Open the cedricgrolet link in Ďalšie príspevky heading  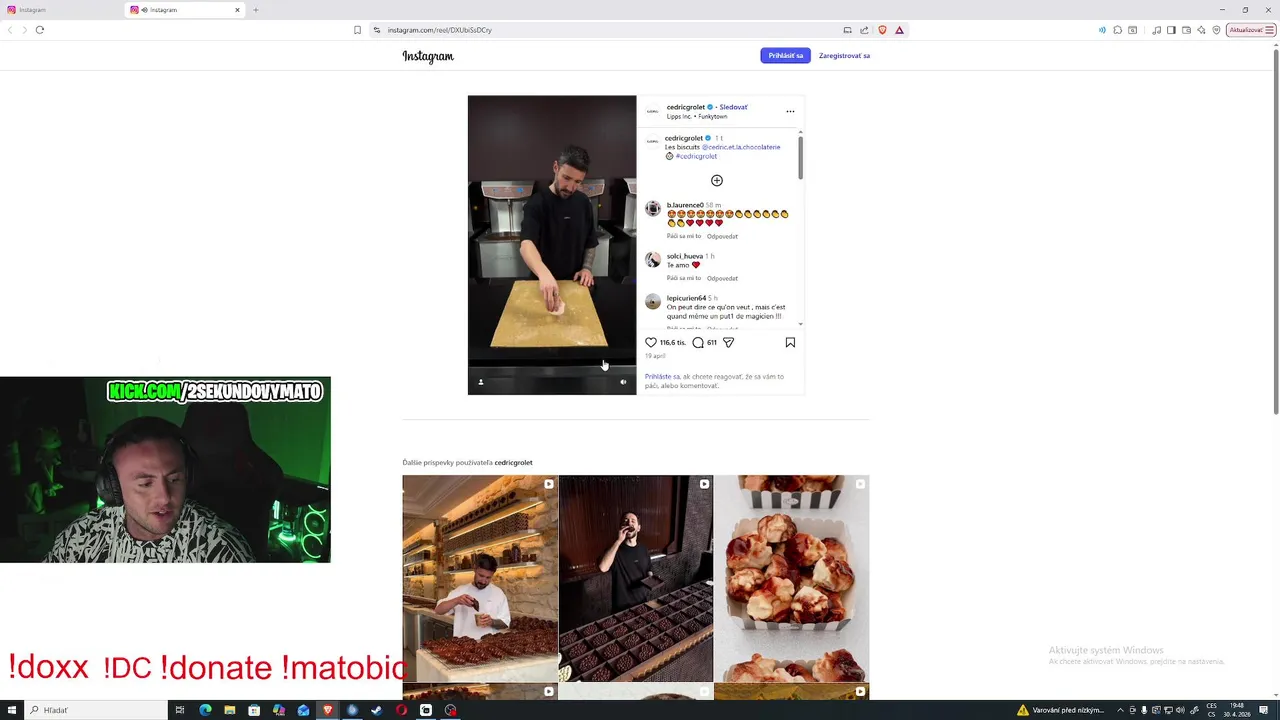pyautogui.click(x=513, y=463)
